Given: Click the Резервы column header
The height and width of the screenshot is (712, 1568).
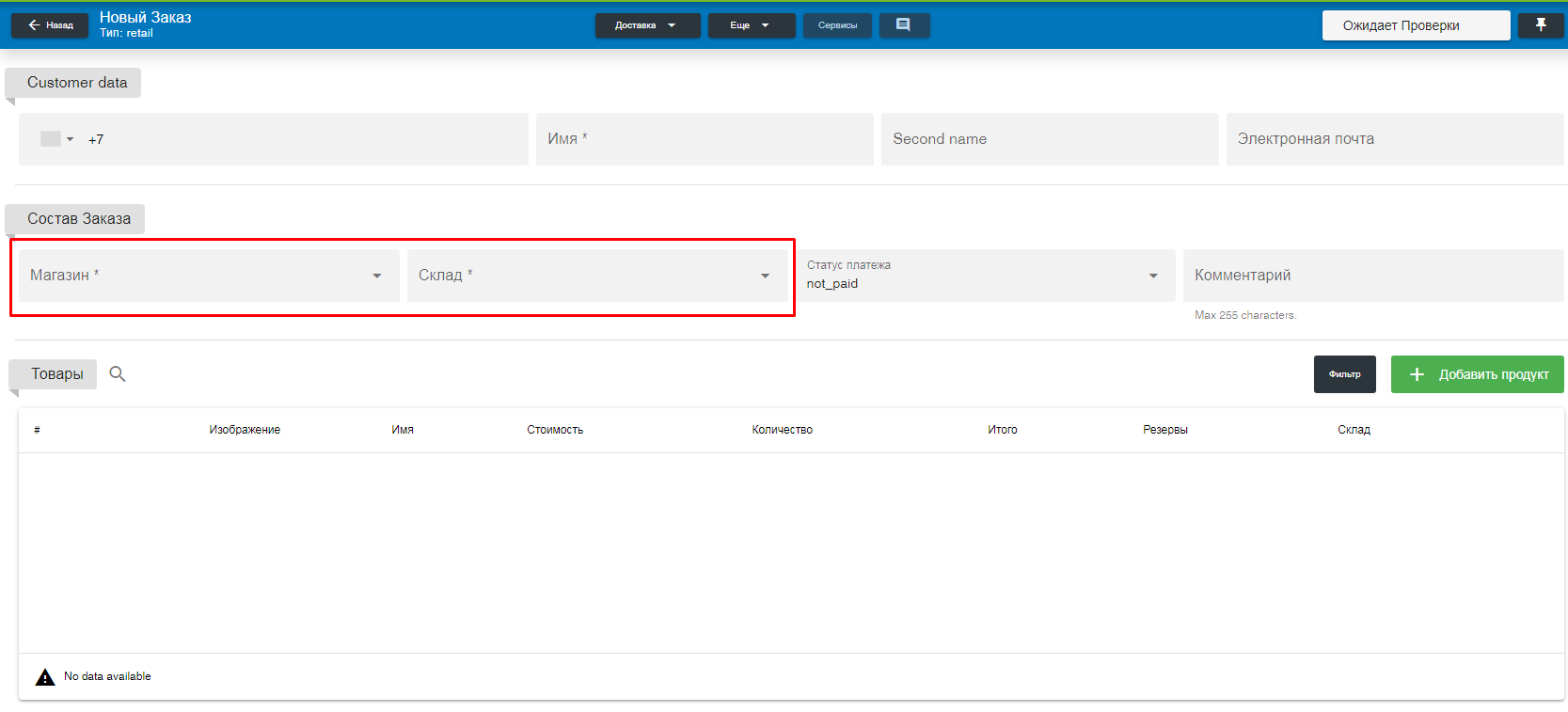Looking at the screenshot, I should click(1165, 430).
